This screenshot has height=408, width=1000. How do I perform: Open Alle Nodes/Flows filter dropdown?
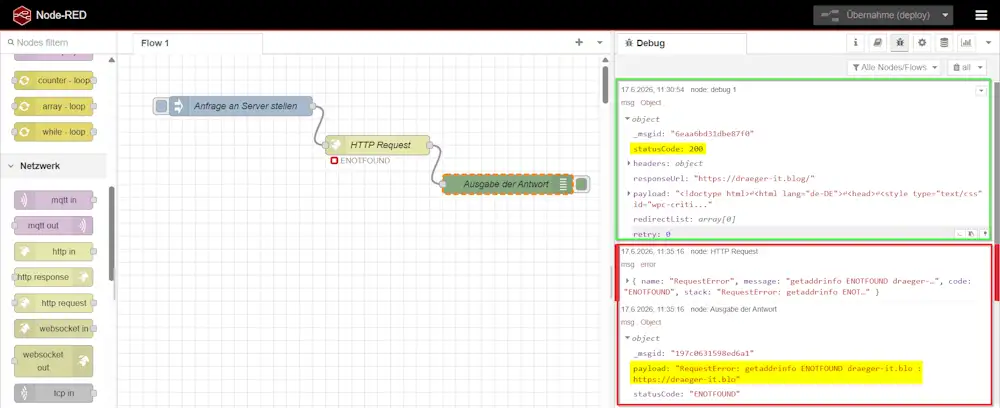click(895, 67)
